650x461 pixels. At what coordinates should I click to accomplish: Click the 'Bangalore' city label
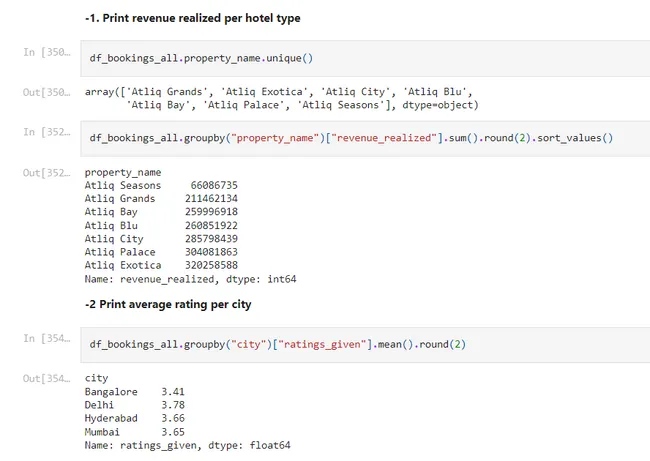point(111,392)
